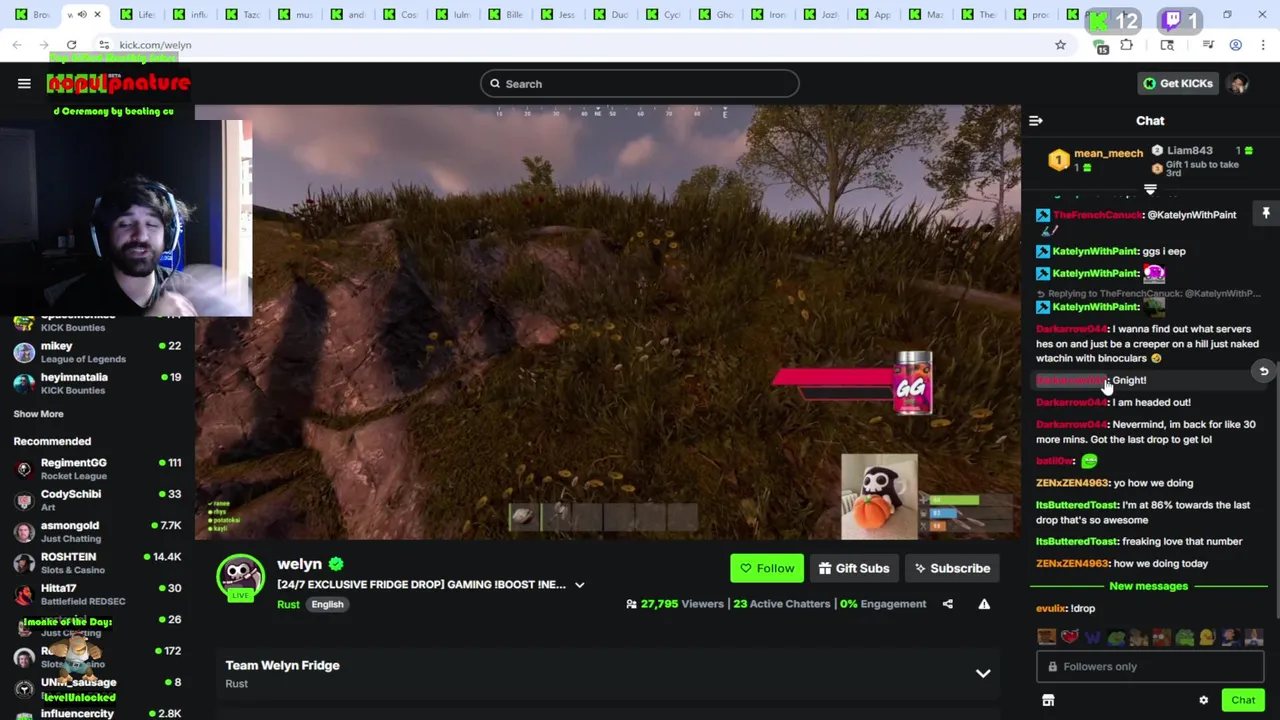Click the mikey channel avatar
The image size is (1280, 720).
click(24, 352)
